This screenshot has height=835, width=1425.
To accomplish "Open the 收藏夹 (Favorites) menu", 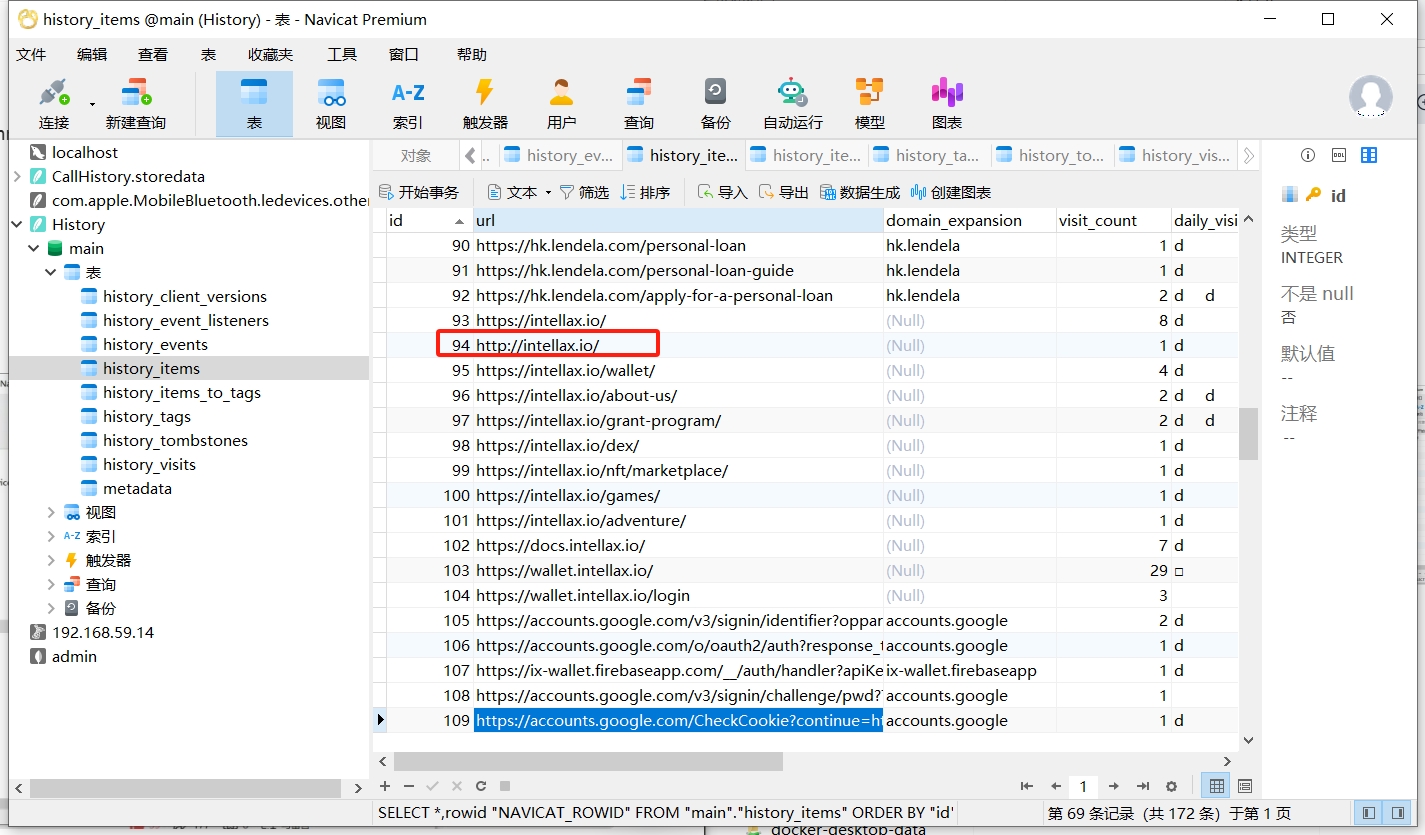I will 270,55.
